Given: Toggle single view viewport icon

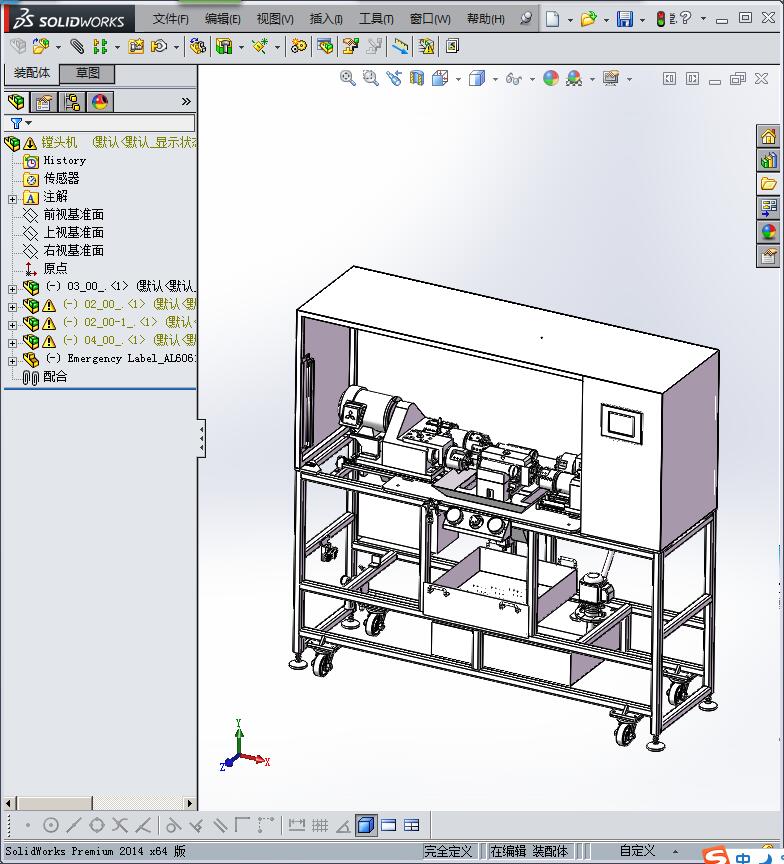Looking at the screenshot, I should [x=366, y=825].
